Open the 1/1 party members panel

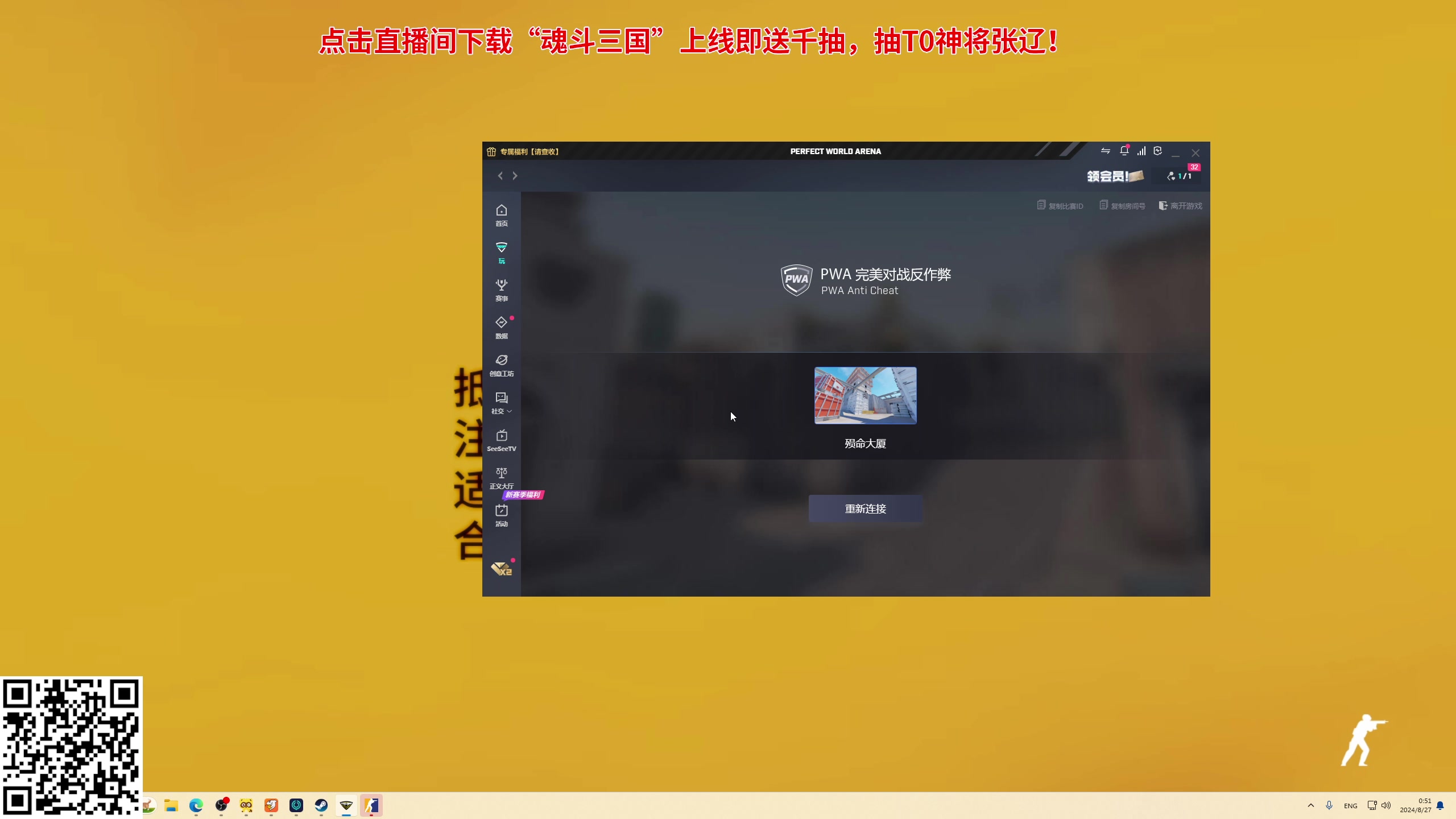click(1179, 176)
